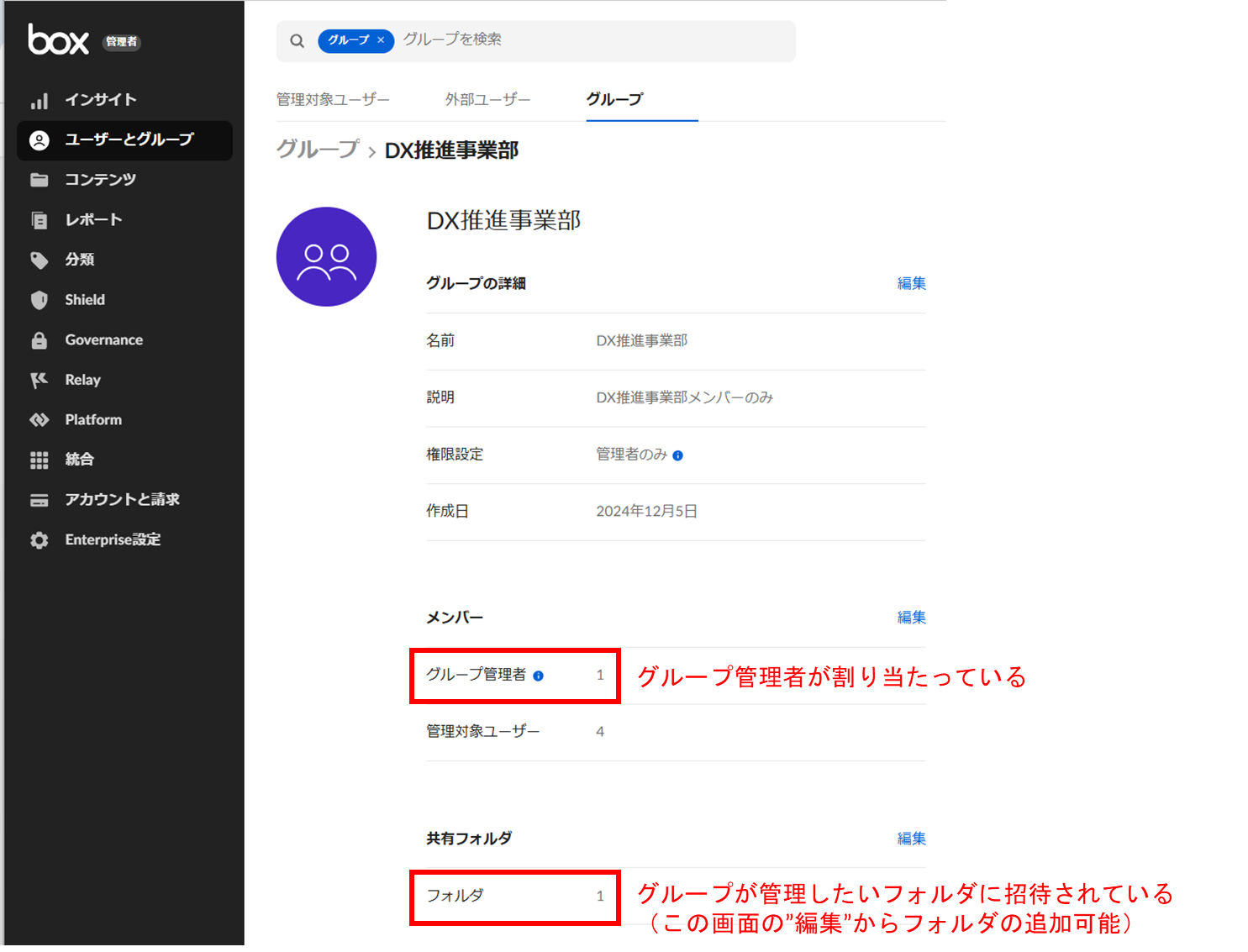Open the インサイト menu item
Viewport: 1248px width, 952px height.
pos(124,100)
